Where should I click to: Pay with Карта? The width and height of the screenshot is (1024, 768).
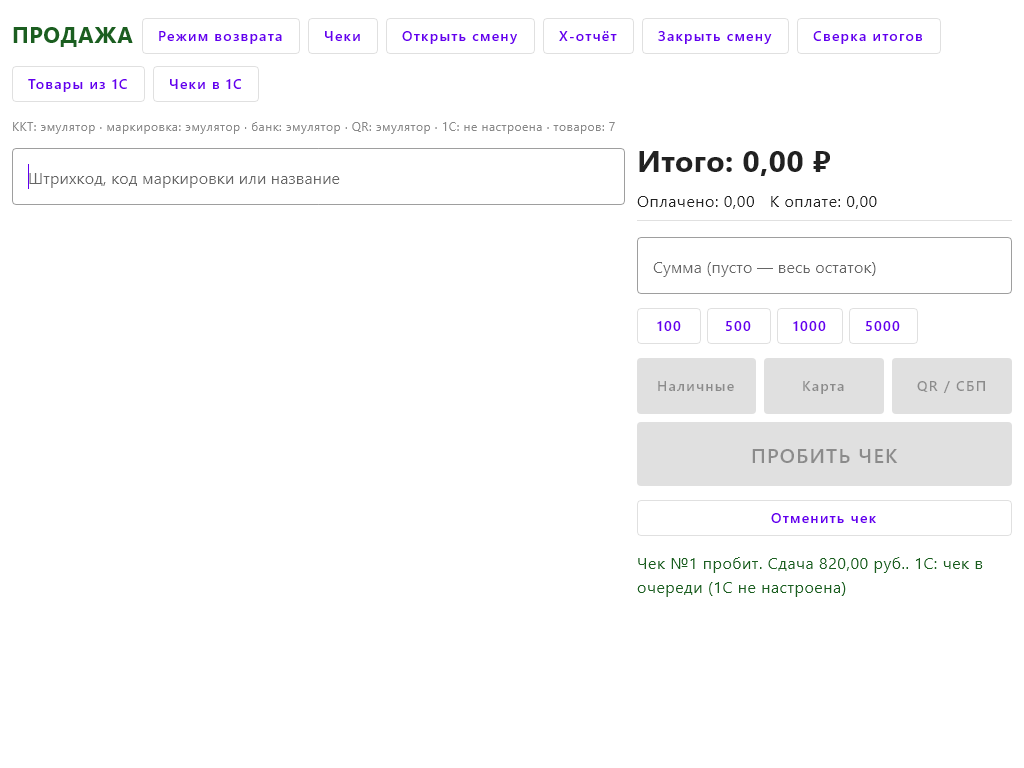(x=824, y=386)
